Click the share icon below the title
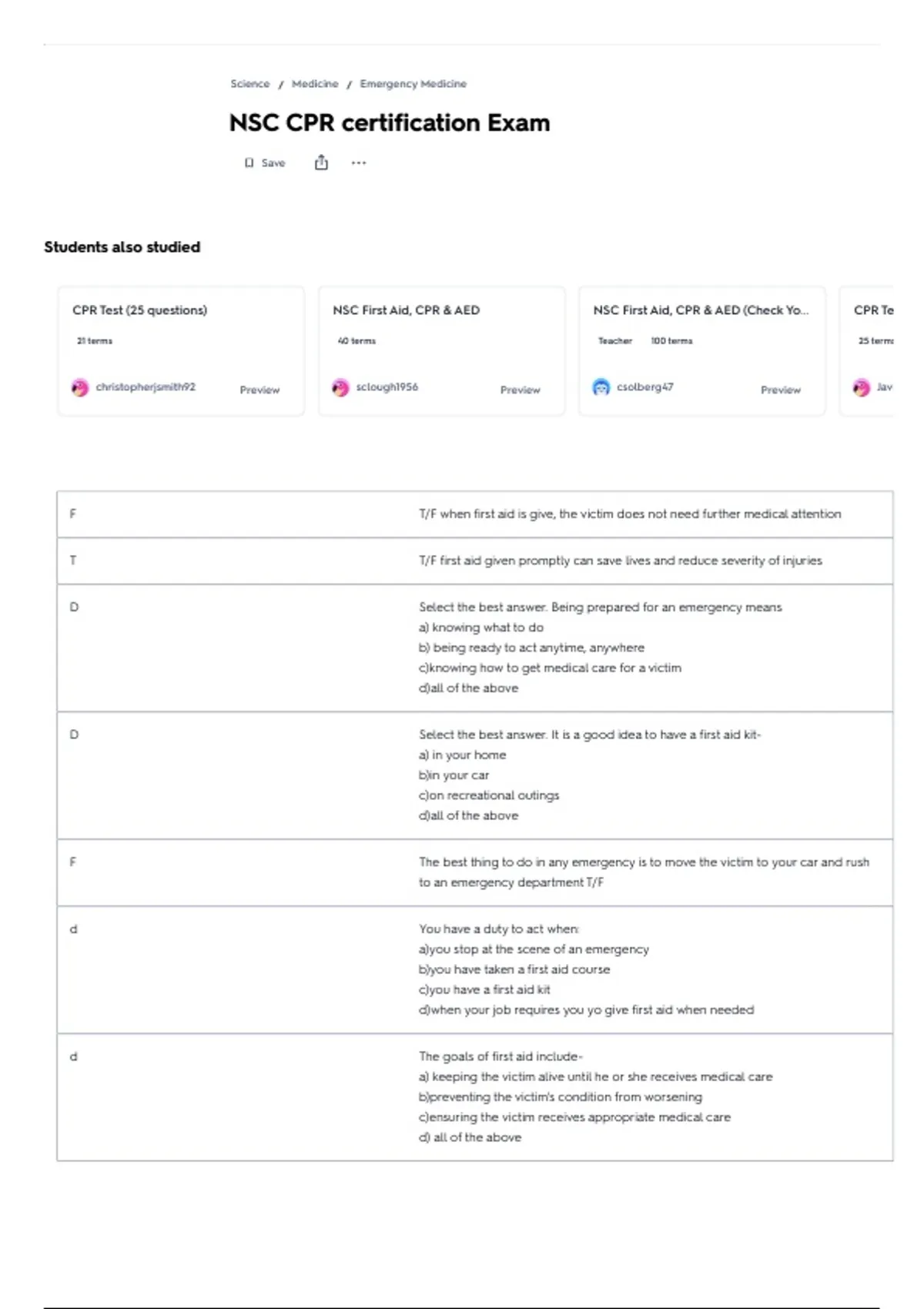Screen dimensions: 924x1309 click(x=321, y=162)
